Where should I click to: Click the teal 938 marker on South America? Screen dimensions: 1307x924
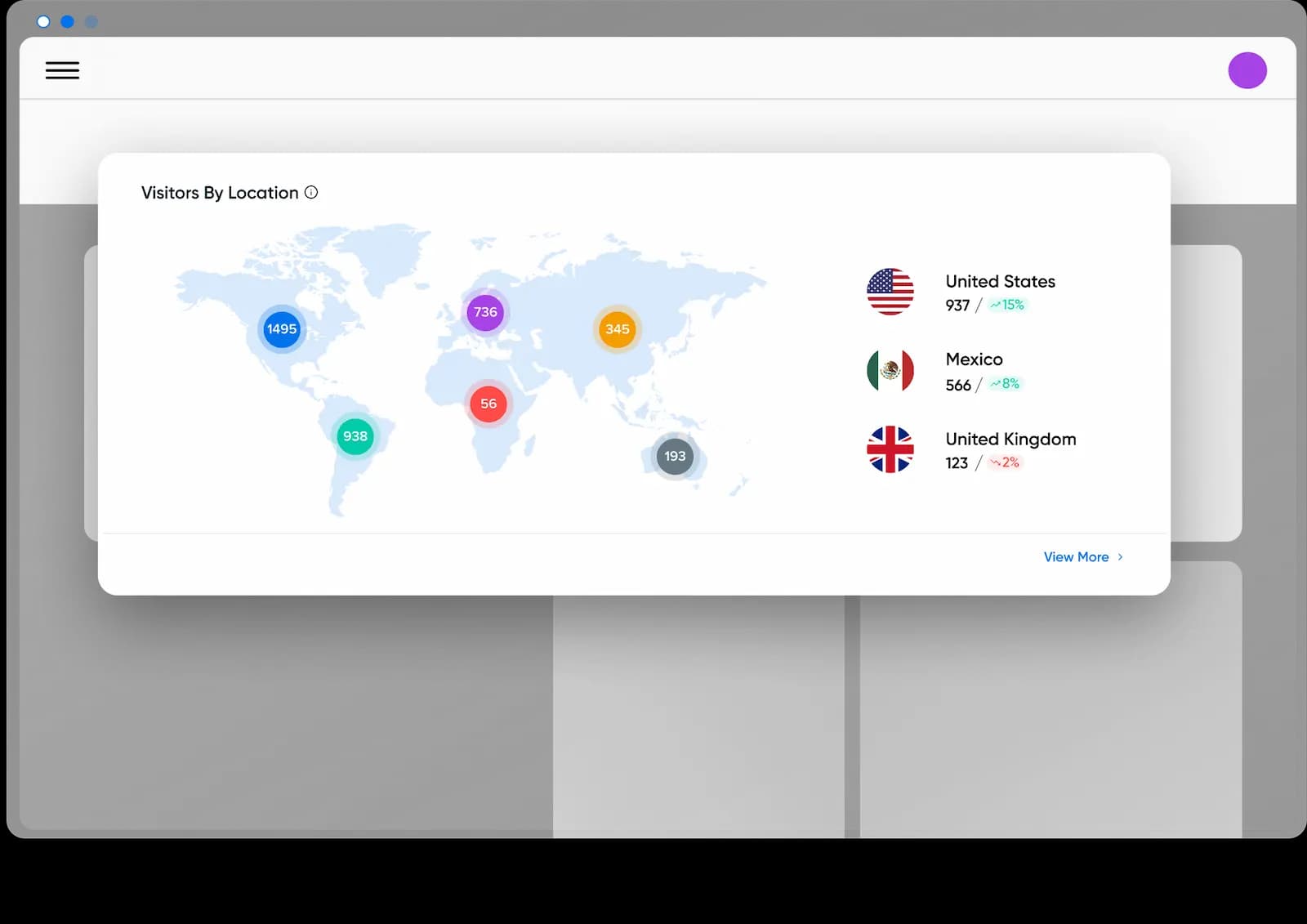[355, 436]
